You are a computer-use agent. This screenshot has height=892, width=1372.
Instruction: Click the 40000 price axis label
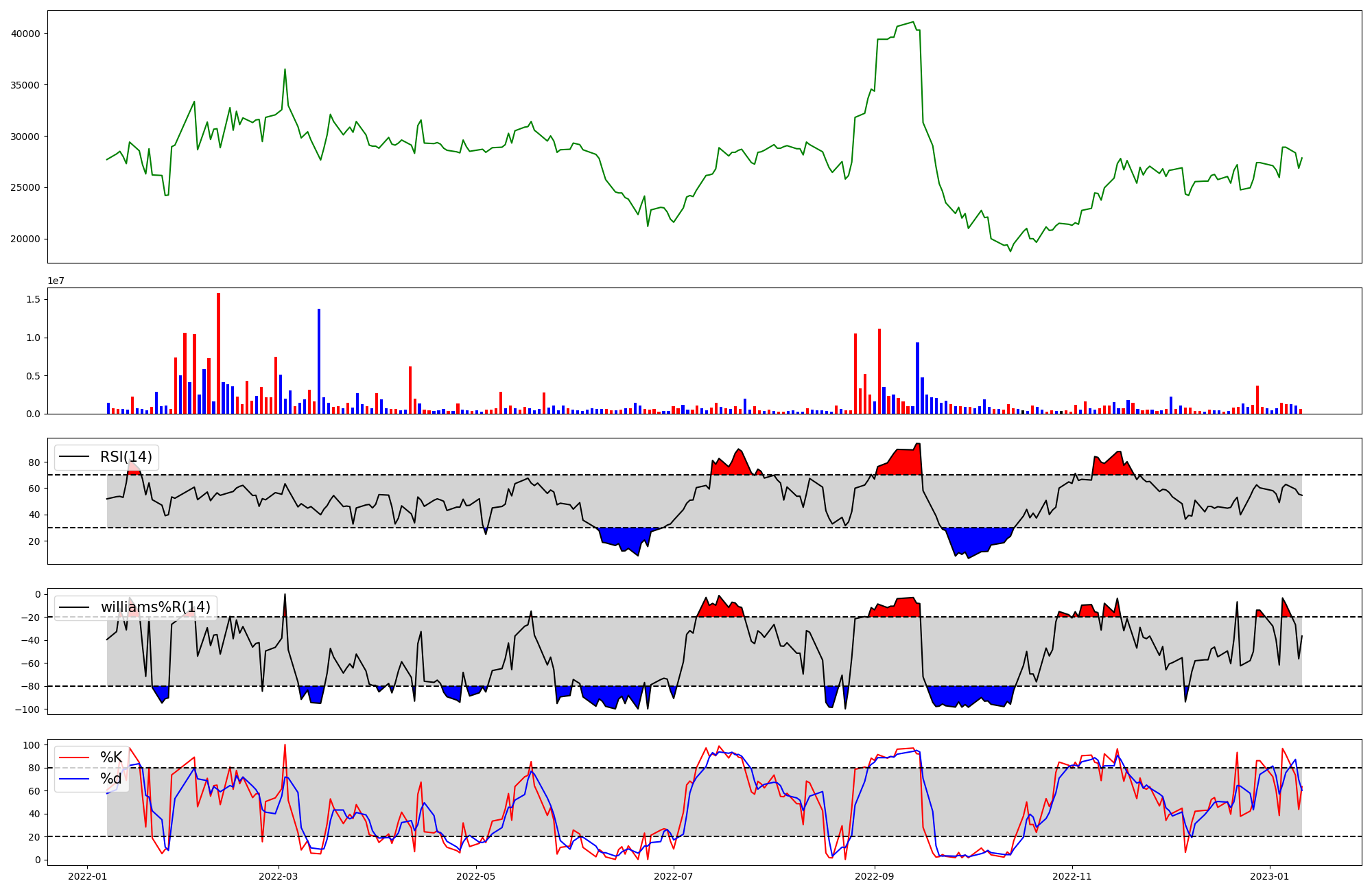tap(25, 34)
